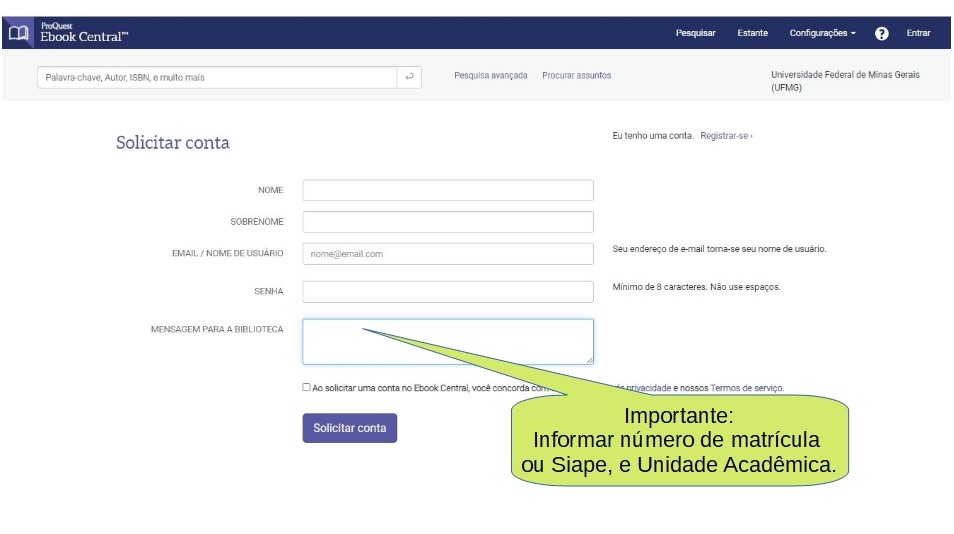Open the Estante menu item
The width and height of the screenshot is (954, 534).
pyautogui.click(x=752, y=33)
